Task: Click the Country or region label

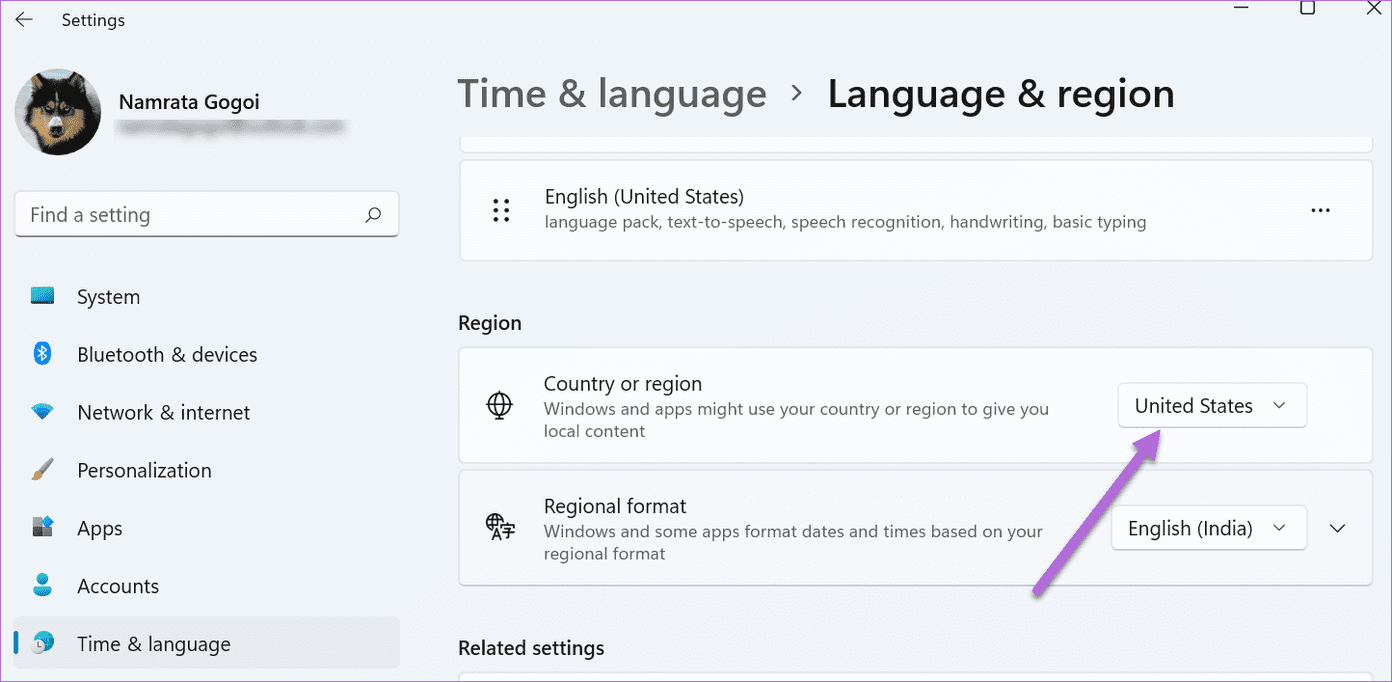Action: pos(623,384)
